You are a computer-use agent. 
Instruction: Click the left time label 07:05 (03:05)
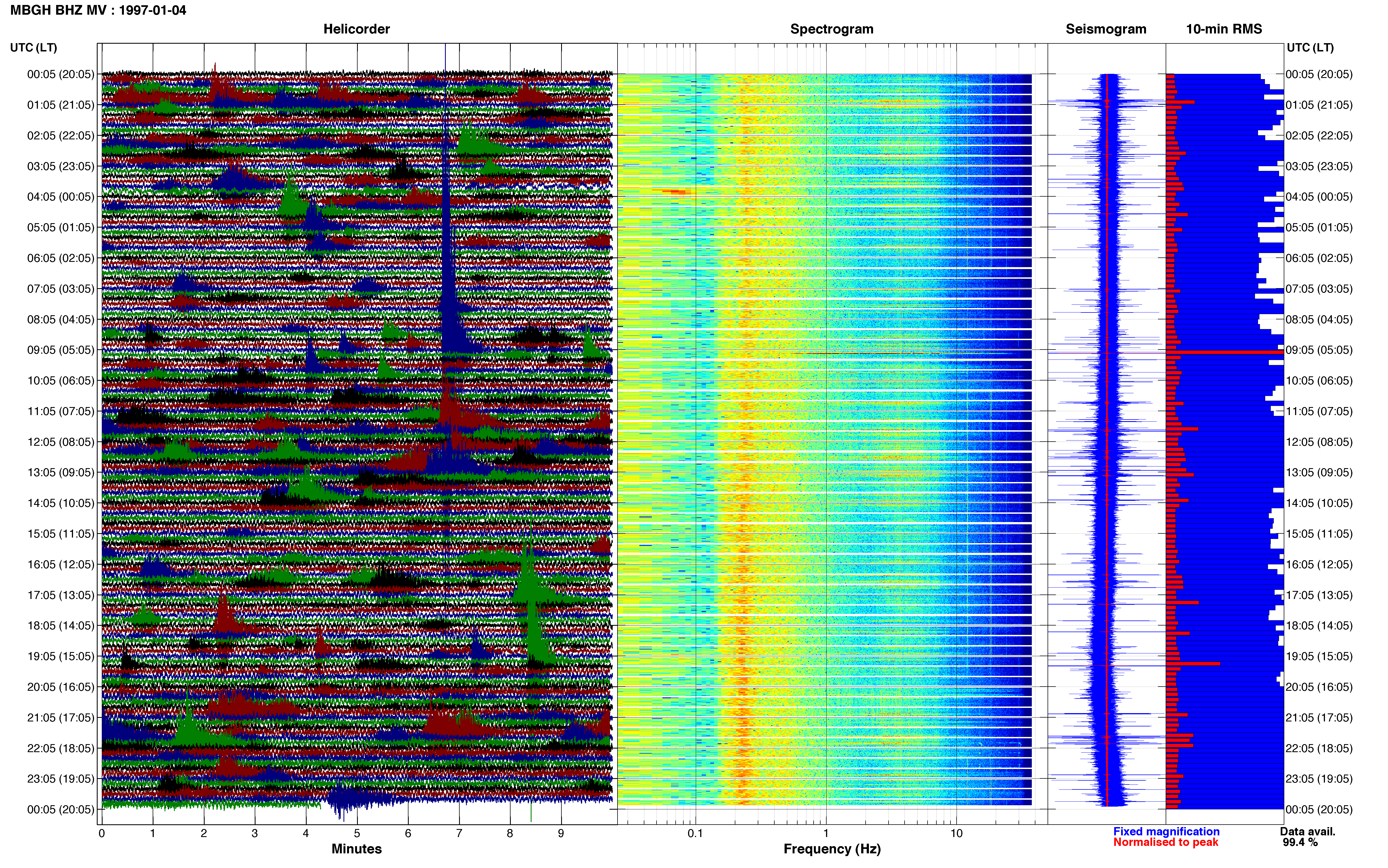tap(60, 288)
